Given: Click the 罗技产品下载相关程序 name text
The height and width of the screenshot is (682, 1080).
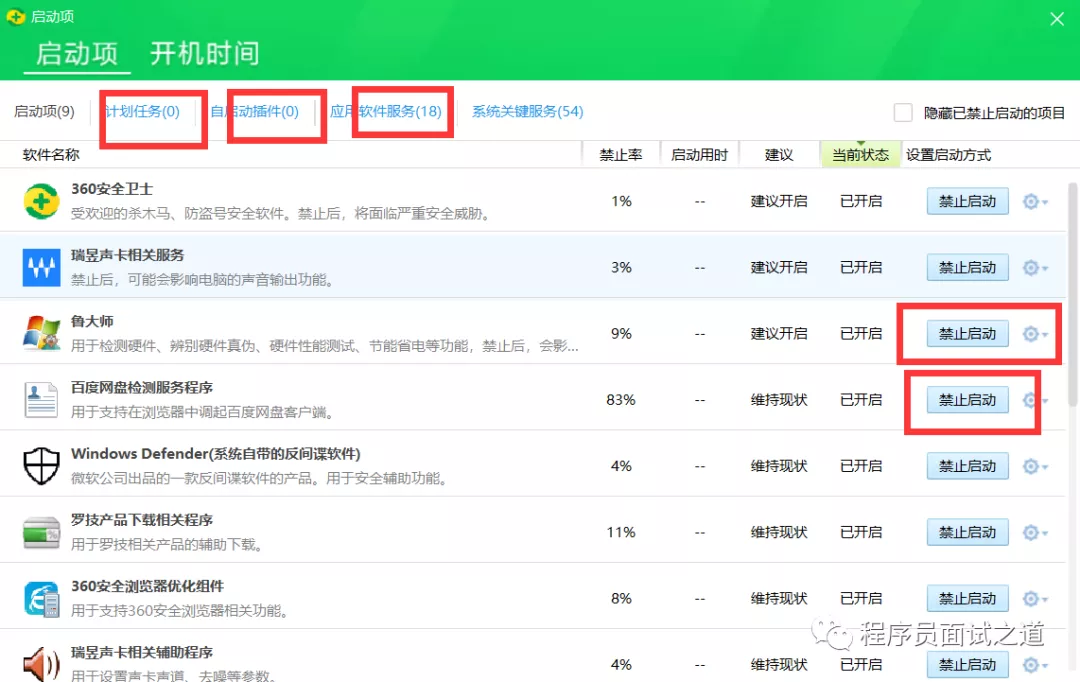Looking at the screenshot, I should [x=142, y=520].
